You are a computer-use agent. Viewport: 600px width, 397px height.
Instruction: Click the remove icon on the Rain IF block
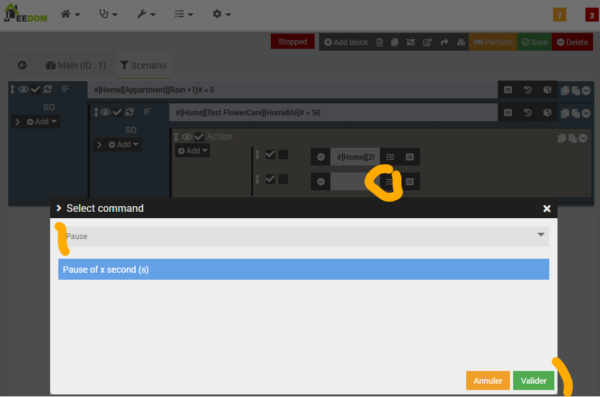[x=586, y=91]
